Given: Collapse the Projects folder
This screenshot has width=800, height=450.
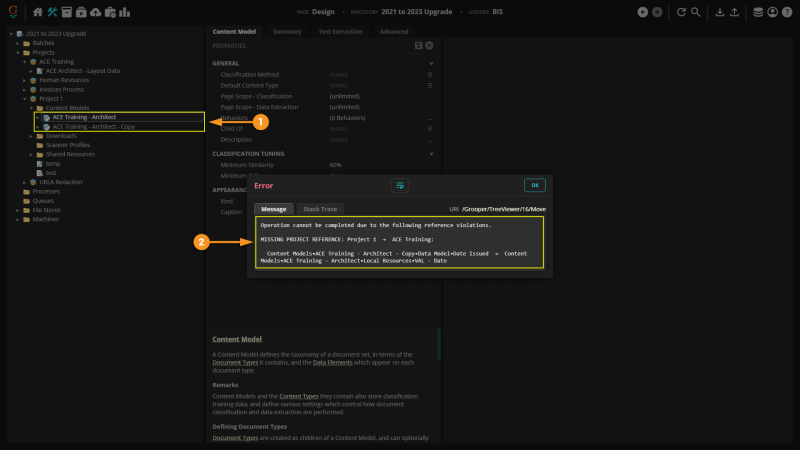Looking at the screenshot, I should 18,53.
